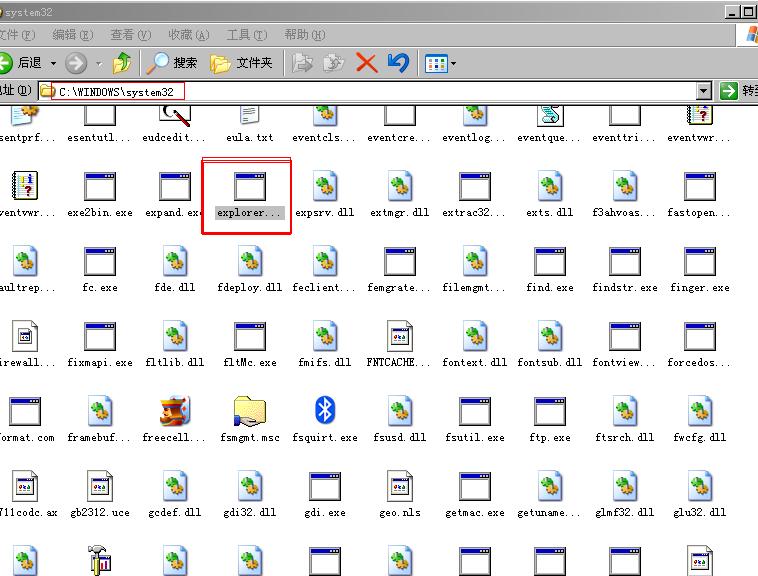The width and height of the screenshot is (758, 576).
Task: Select the fixmapi.exe file icon
Action: (100, 336)
